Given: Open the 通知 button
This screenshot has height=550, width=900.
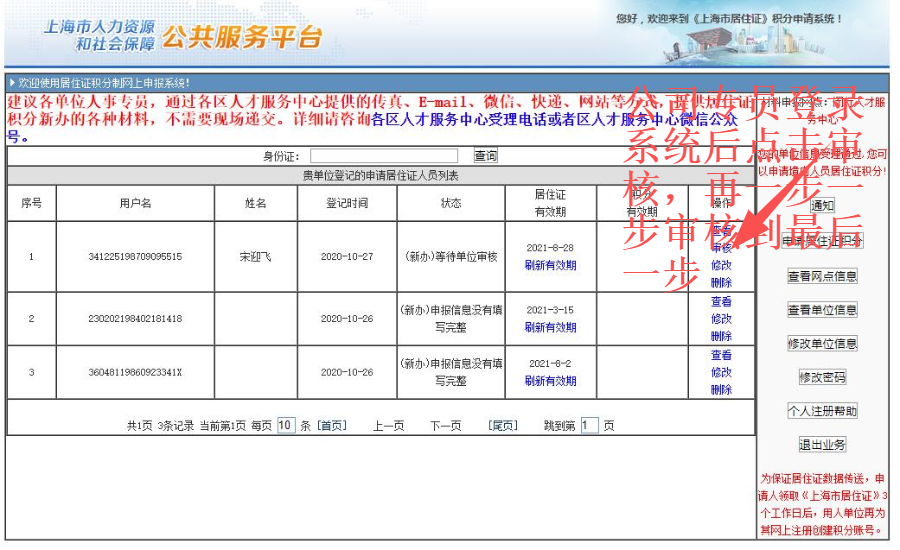Looking at the screenshot, I should point(823,205).
